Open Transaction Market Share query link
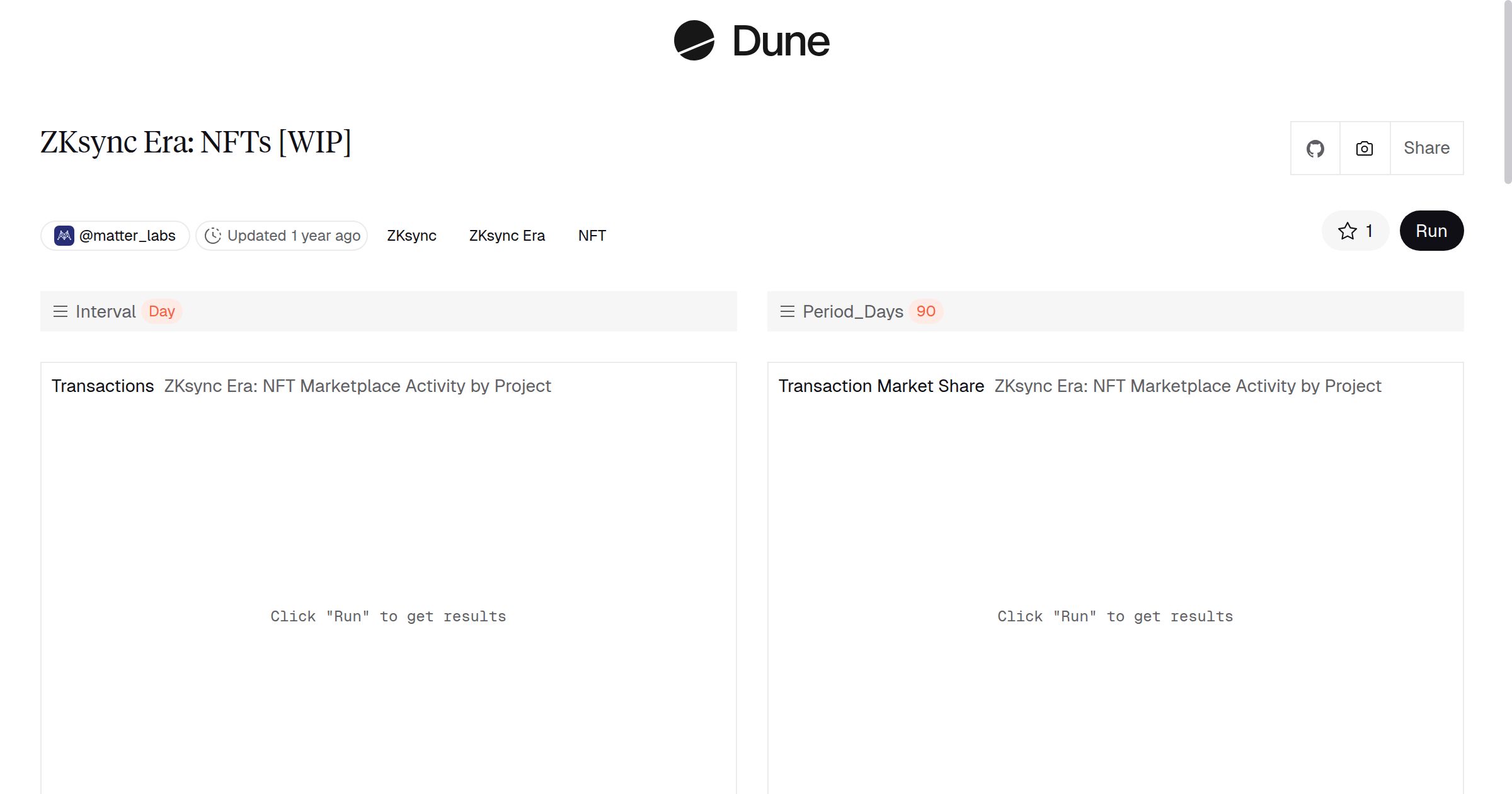1512x794 pixels. click(1187, 386)
